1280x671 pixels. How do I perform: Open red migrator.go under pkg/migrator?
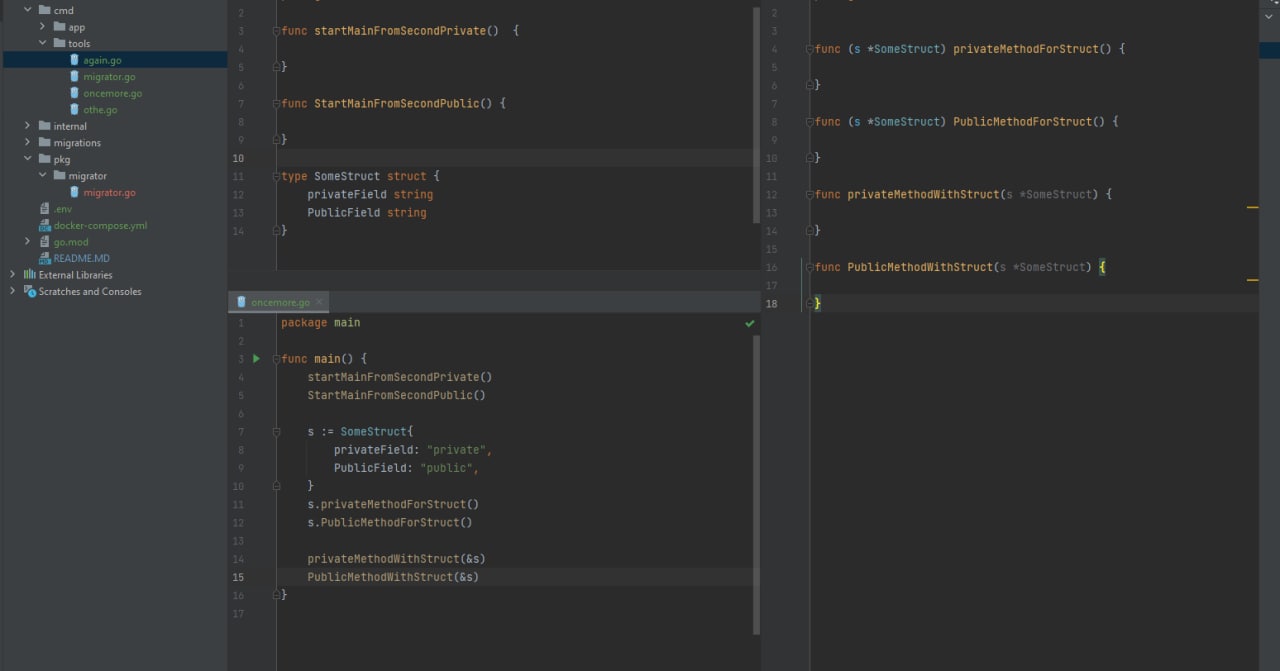tap(109, 192)
